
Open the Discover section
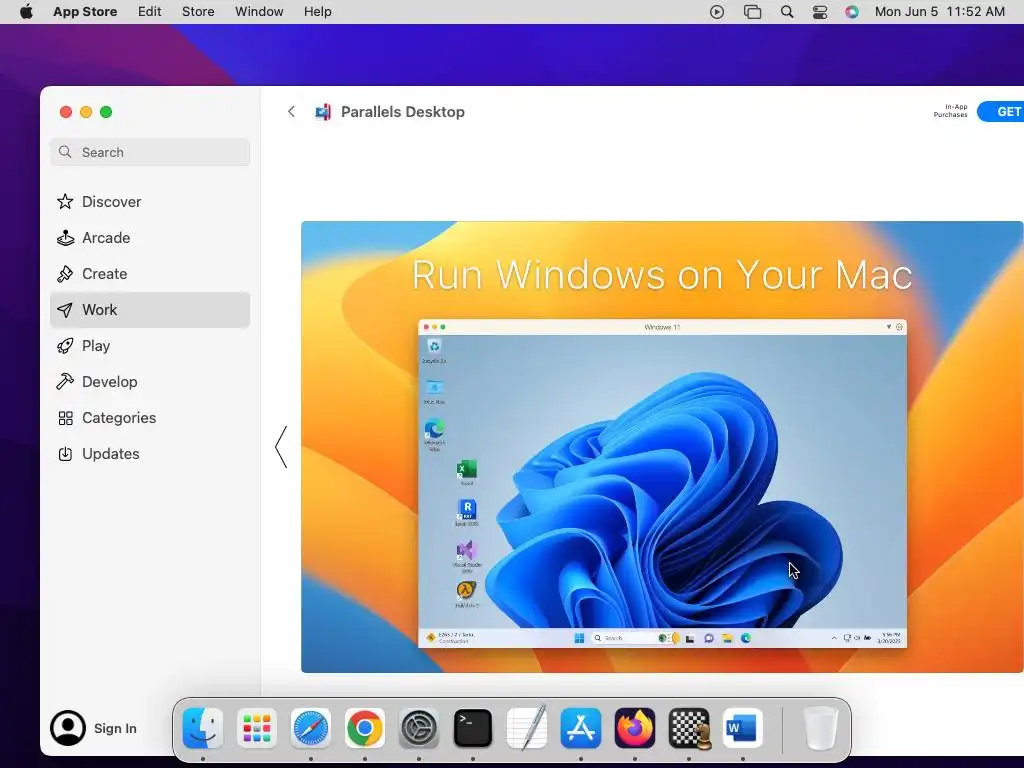(x=150, y=202)
